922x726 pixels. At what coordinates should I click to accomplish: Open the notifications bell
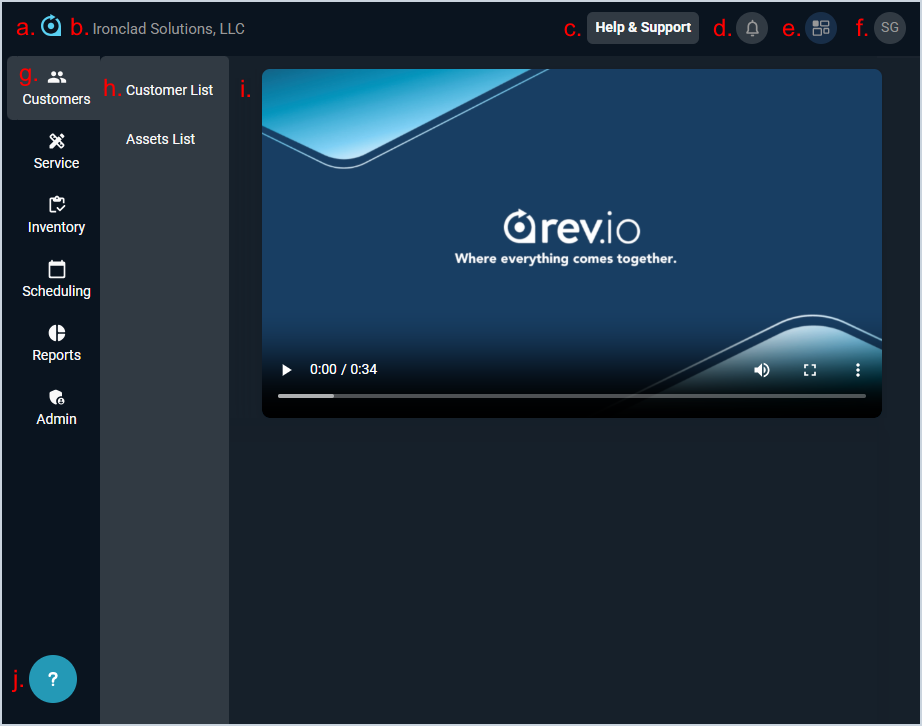pos(752,28)
